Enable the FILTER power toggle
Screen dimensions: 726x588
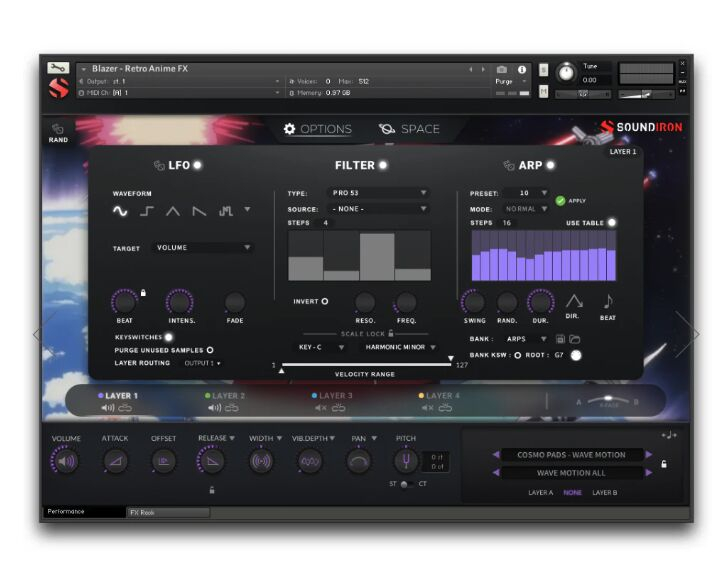(x=383, y=165)
